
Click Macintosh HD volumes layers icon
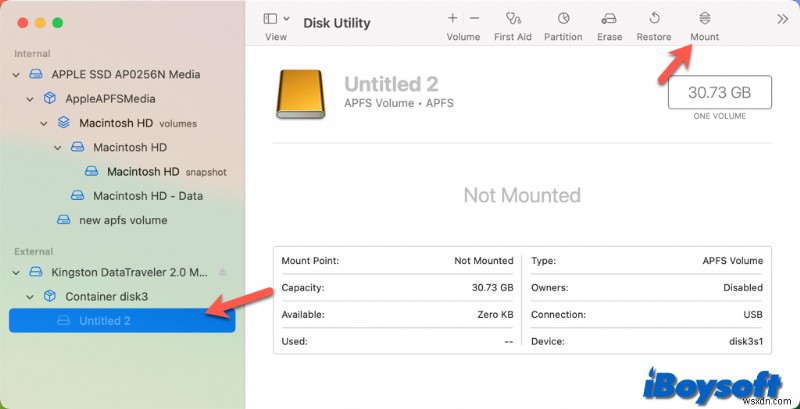(x=63, y=123)
